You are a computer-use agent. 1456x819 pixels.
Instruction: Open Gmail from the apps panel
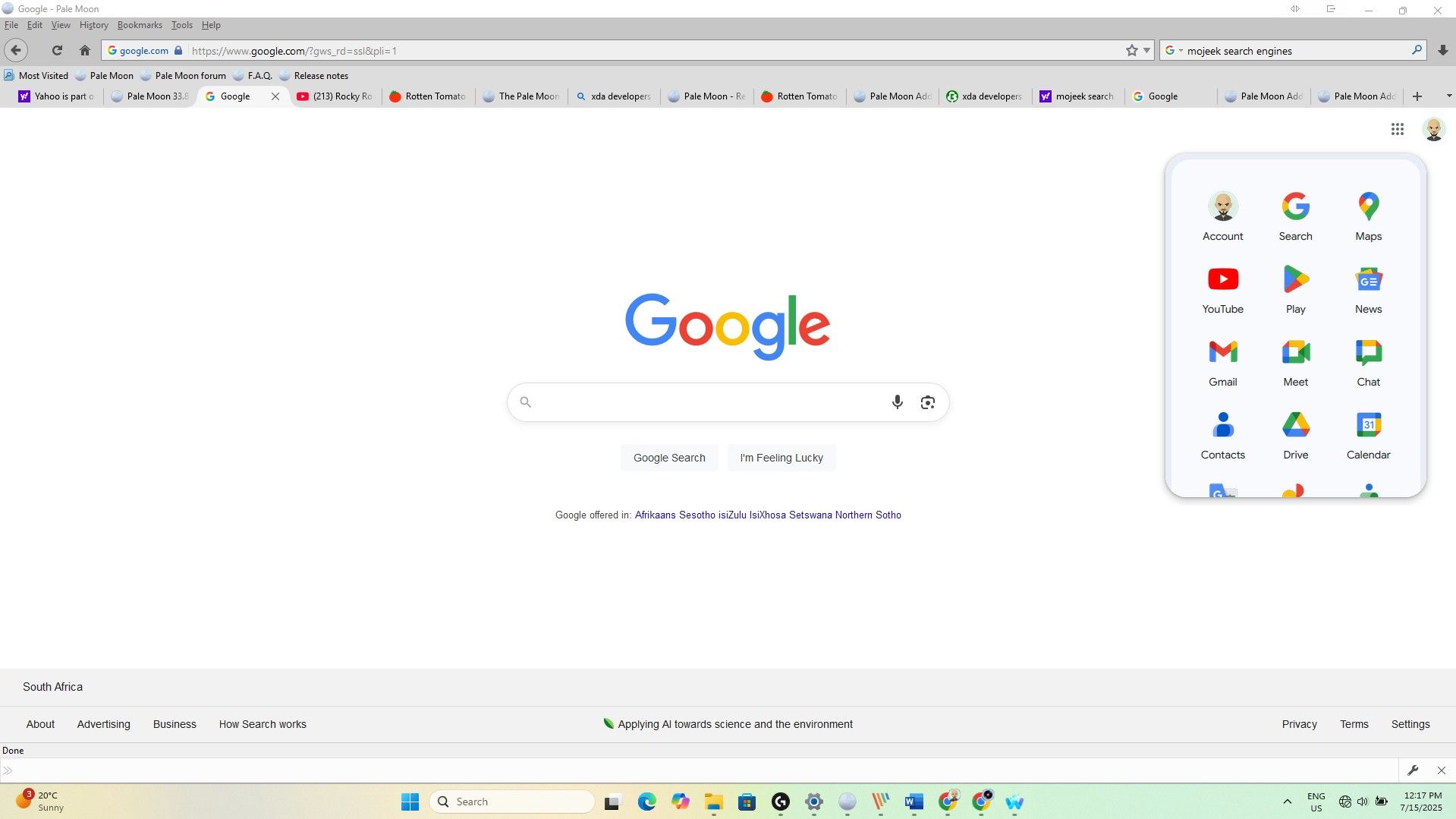click(x=1222, y=363)
